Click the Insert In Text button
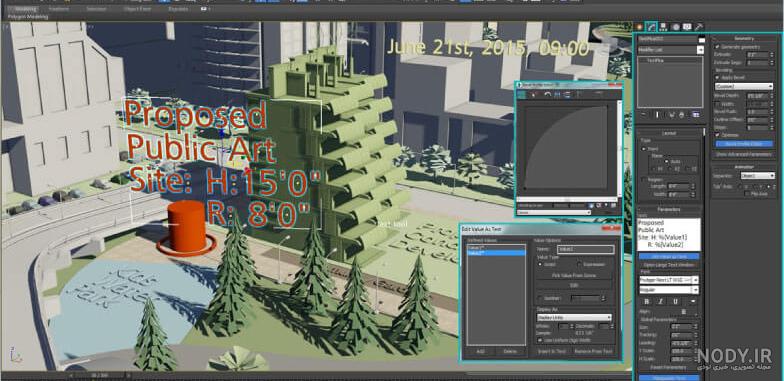The image size is (784, 381). click(552, 352)
